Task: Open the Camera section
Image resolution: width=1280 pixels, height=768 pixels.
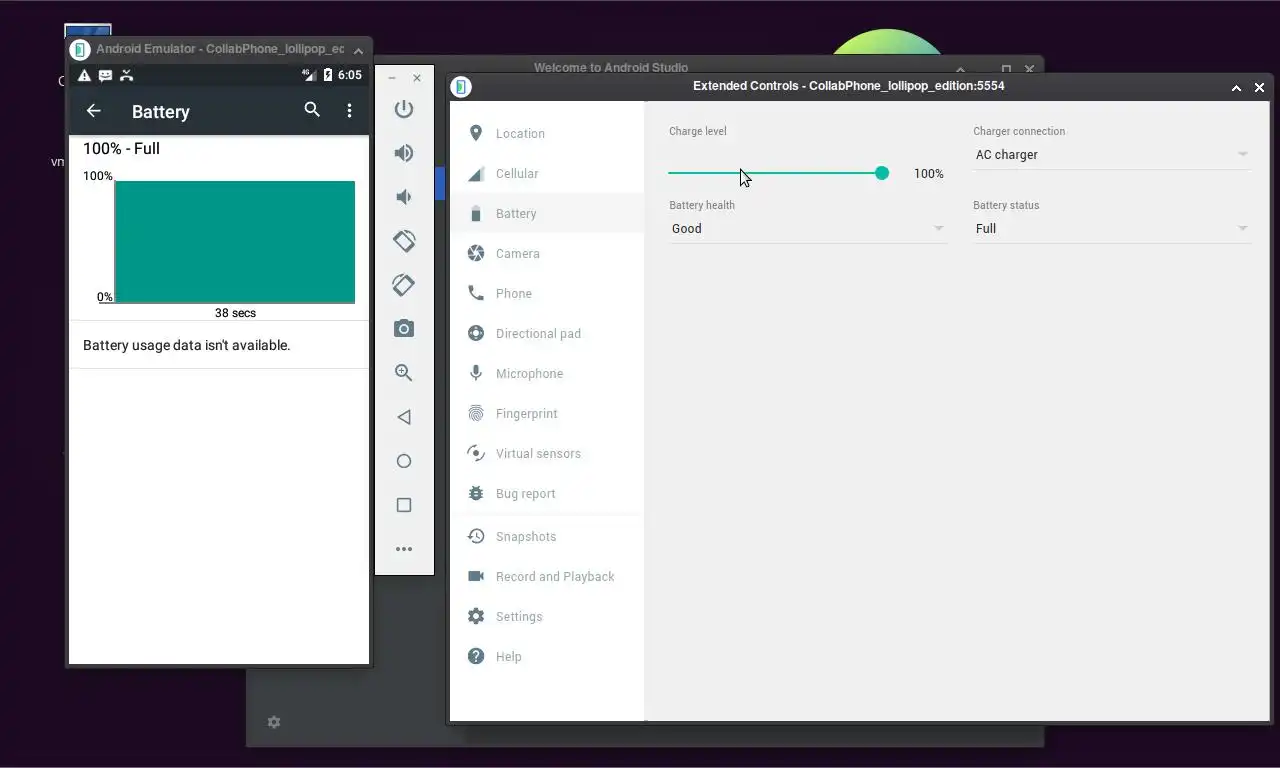Action: [x=547, y=253]
